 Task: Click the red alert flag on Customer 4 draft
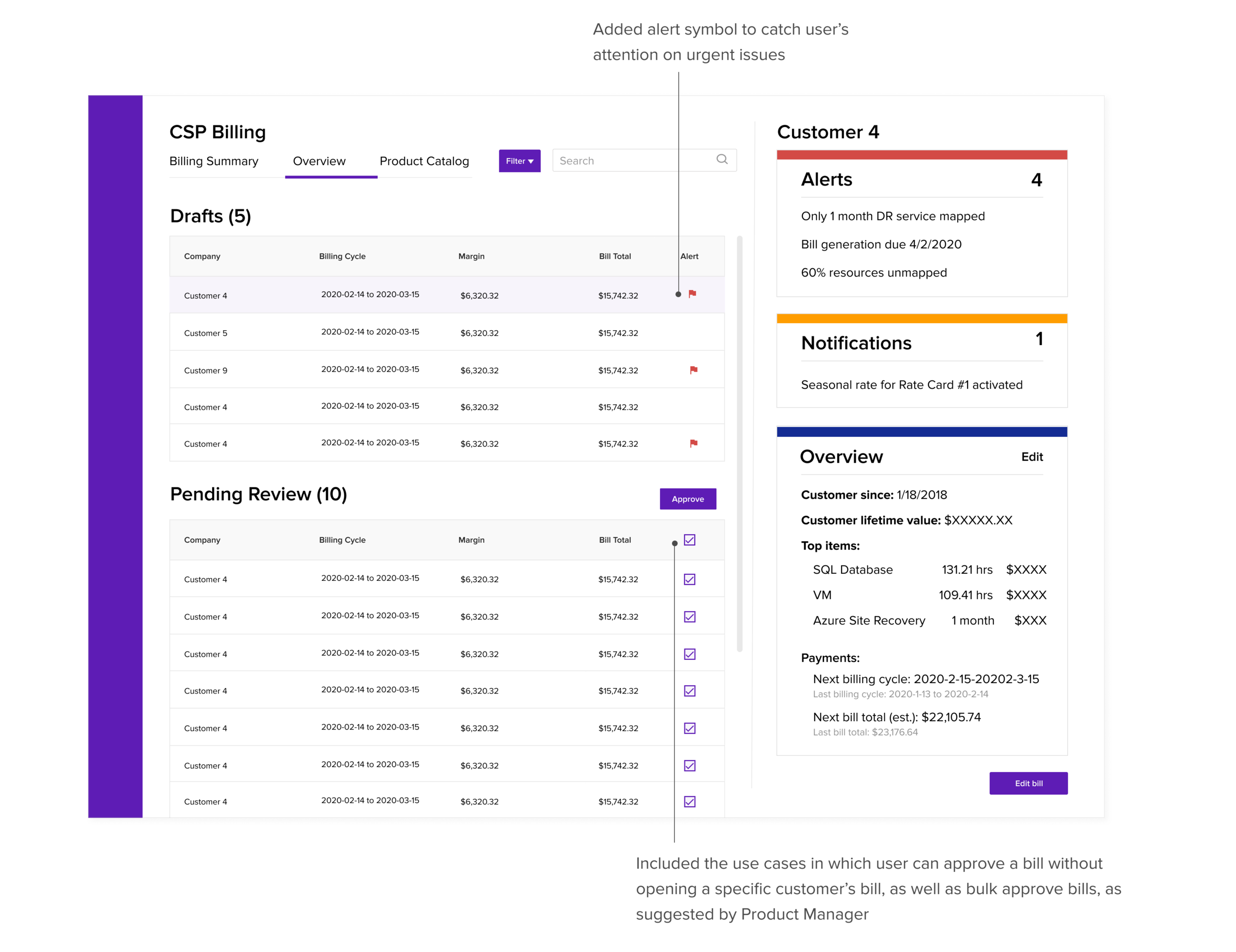(x=692, y=295)
